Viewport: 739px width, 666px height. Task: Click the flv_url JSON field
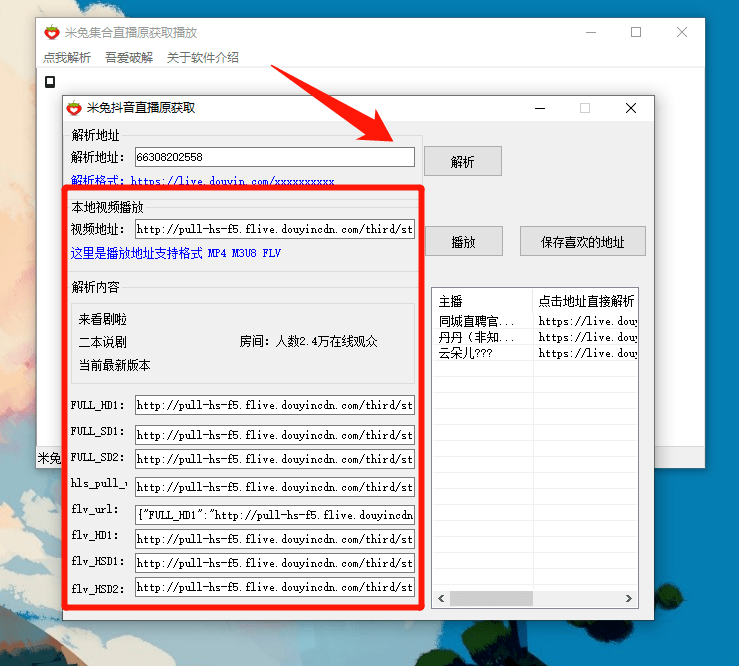click(275, 515)
